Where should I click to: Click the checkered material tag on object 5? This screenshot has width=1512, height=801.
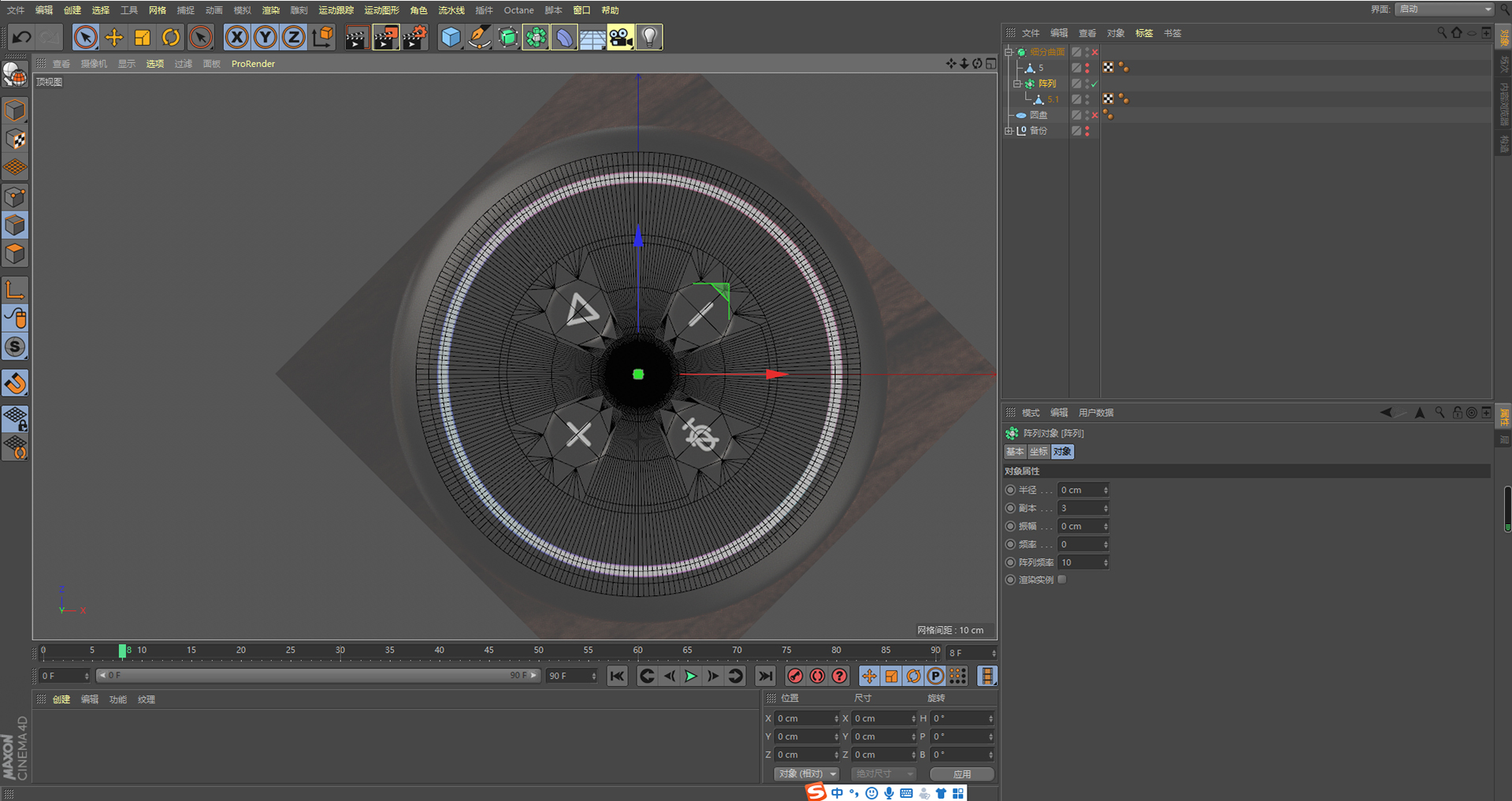(x=1108, y=68)
